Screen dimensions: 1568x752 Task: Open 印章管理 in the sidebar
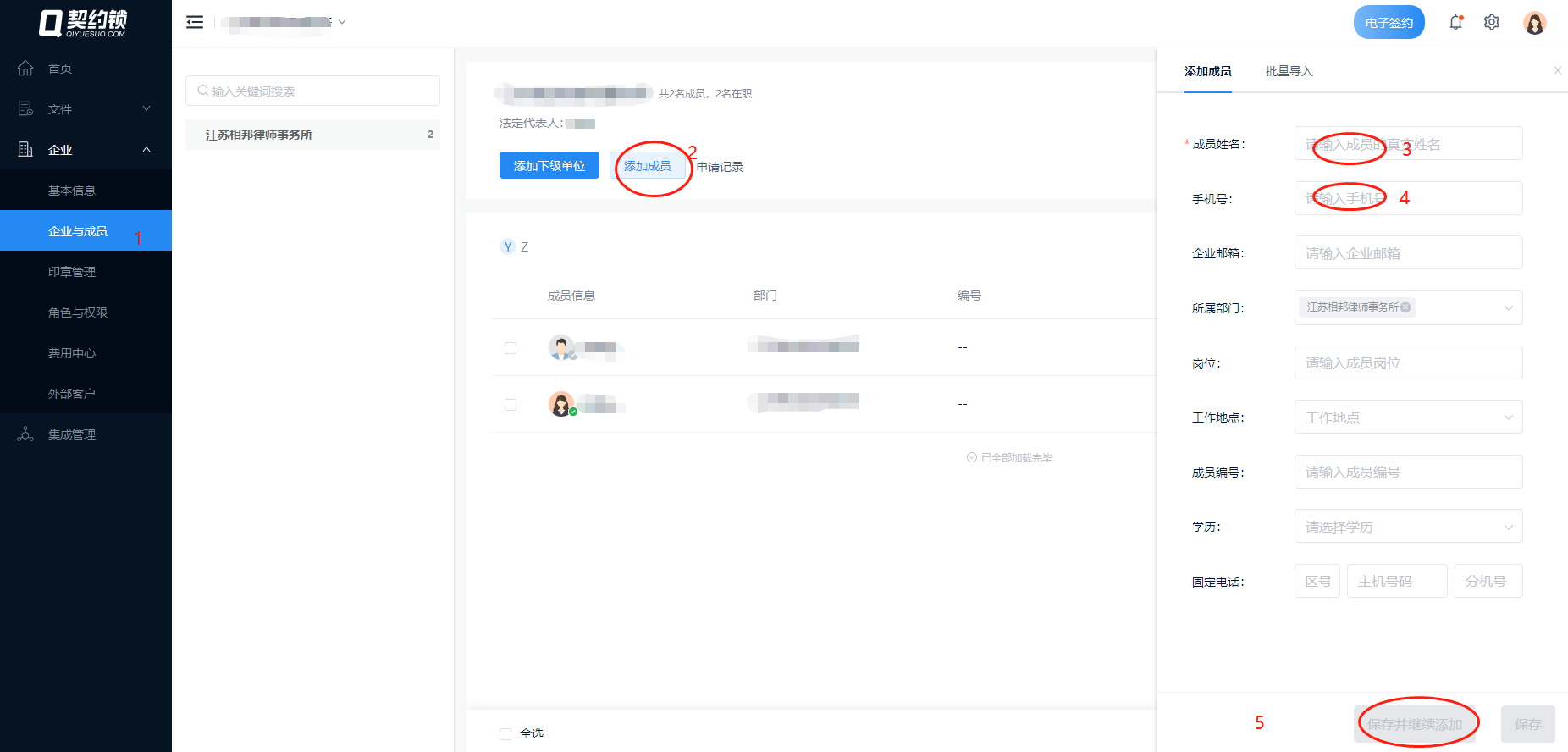tap(72, 272)
